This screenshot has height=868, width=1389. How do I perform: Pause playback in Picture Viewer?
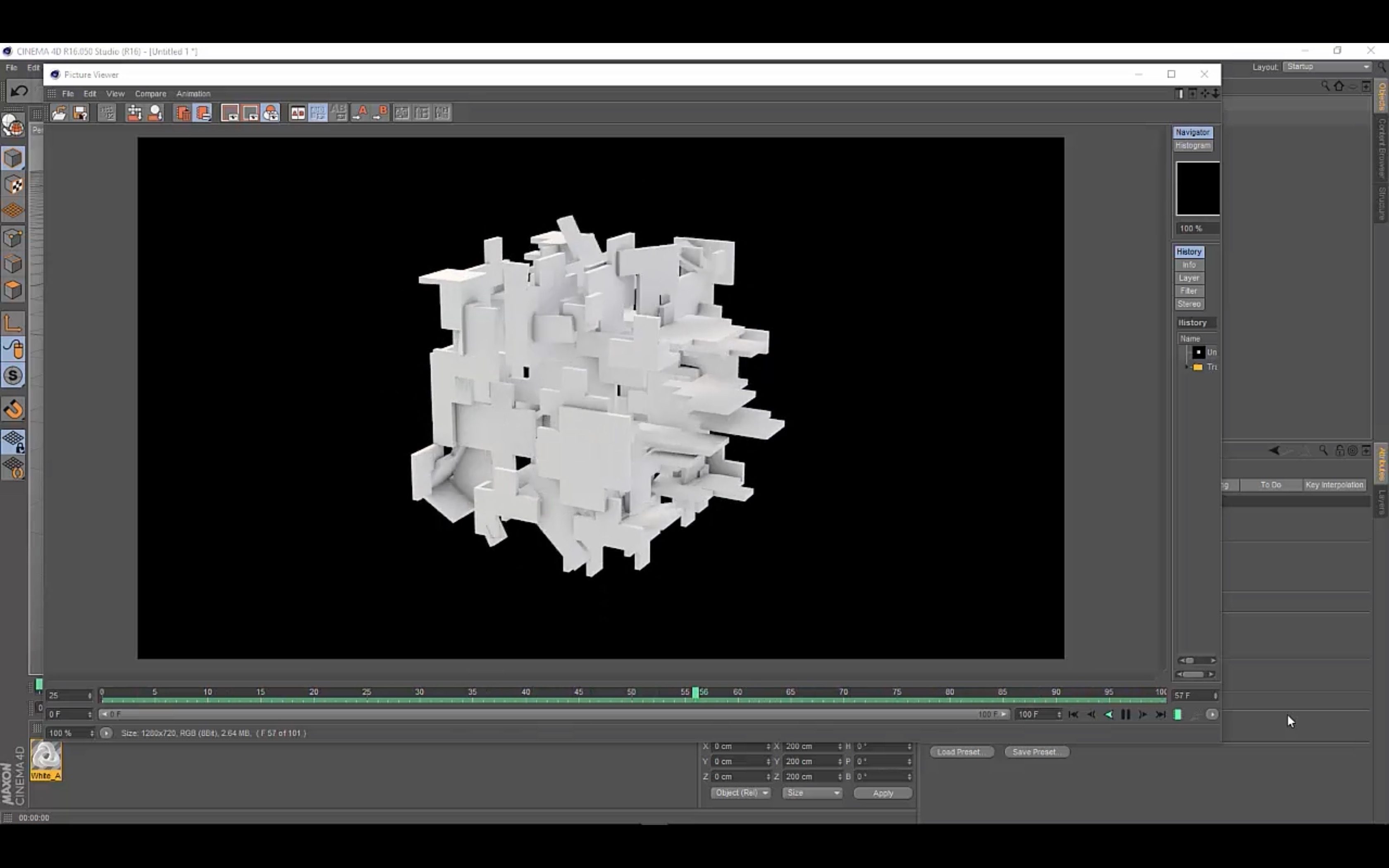[1126, 715]
